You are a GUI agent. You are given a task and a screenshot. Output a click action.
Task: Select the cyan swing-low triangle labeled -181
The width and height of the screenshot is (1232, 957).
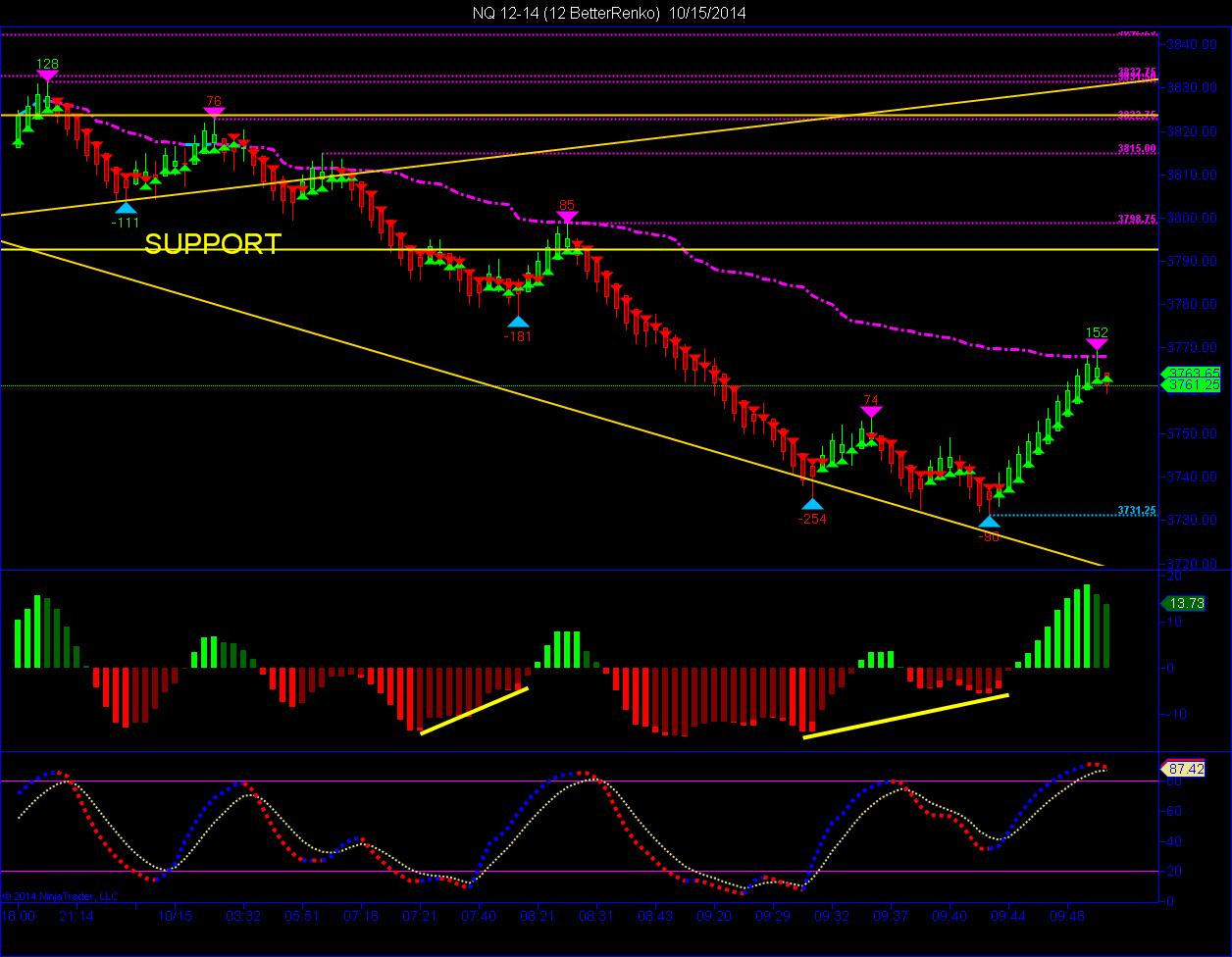pos(518,321)
